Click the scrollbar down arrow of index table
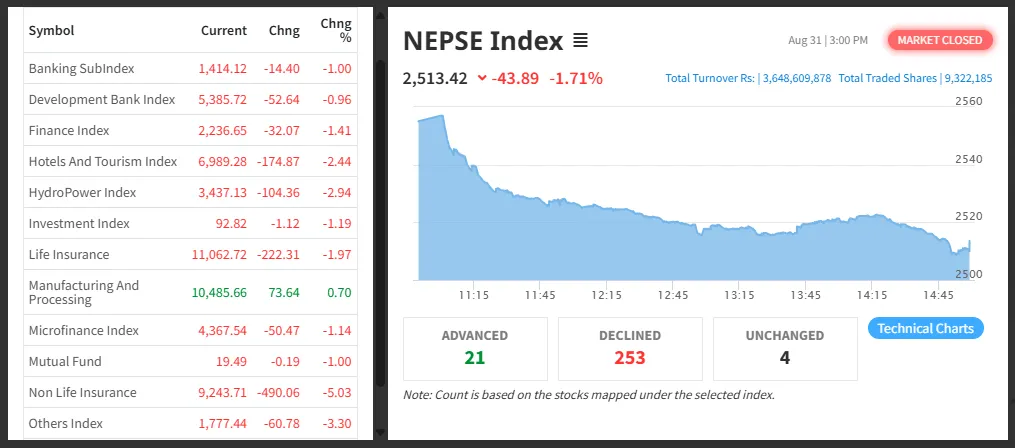1015x448 pixels. (x=380, y=432)
